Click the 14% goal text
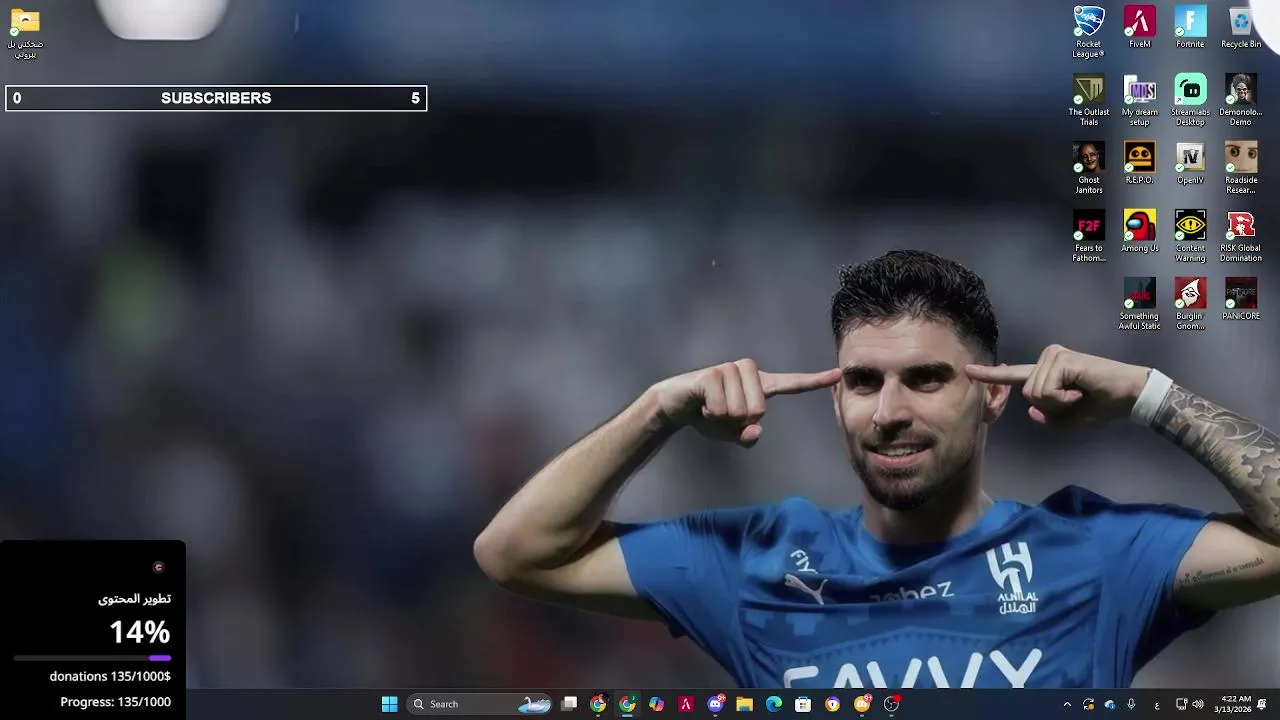Screen dimensions: 1280x720 pos(140,632)
